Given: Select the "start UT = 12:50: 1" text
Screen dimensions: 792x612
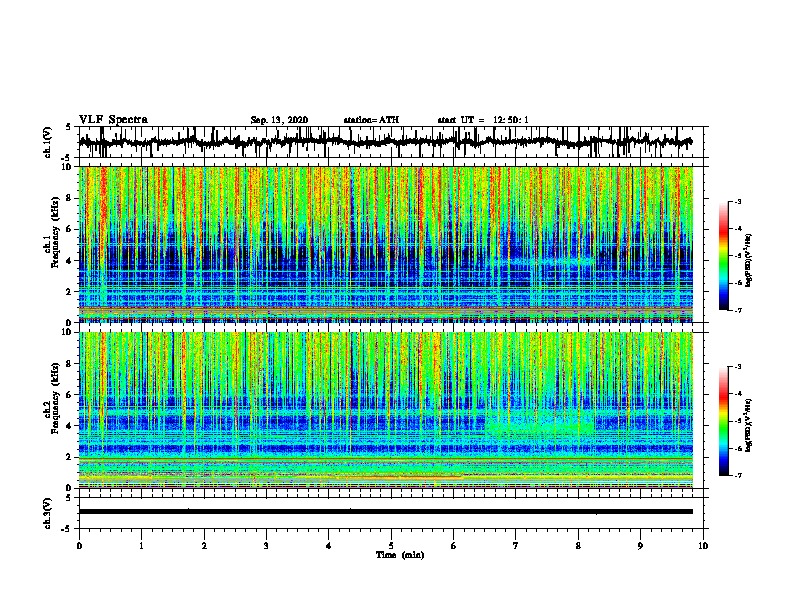Looking at the screenshot, I should pyautogui.click(x=483, y=120).
